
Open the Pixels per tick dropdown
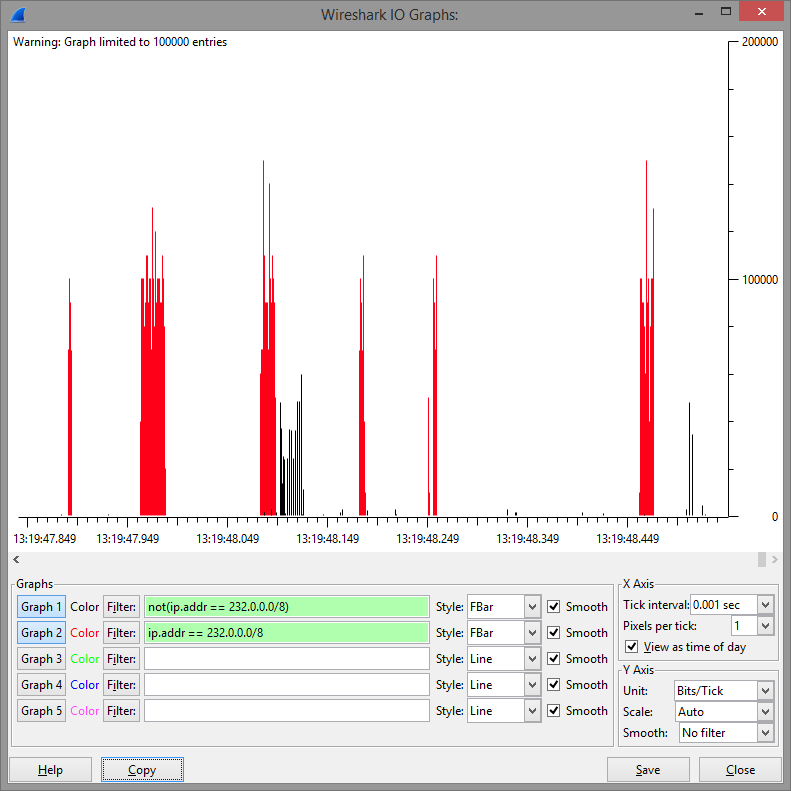click(x=765, y=626)
